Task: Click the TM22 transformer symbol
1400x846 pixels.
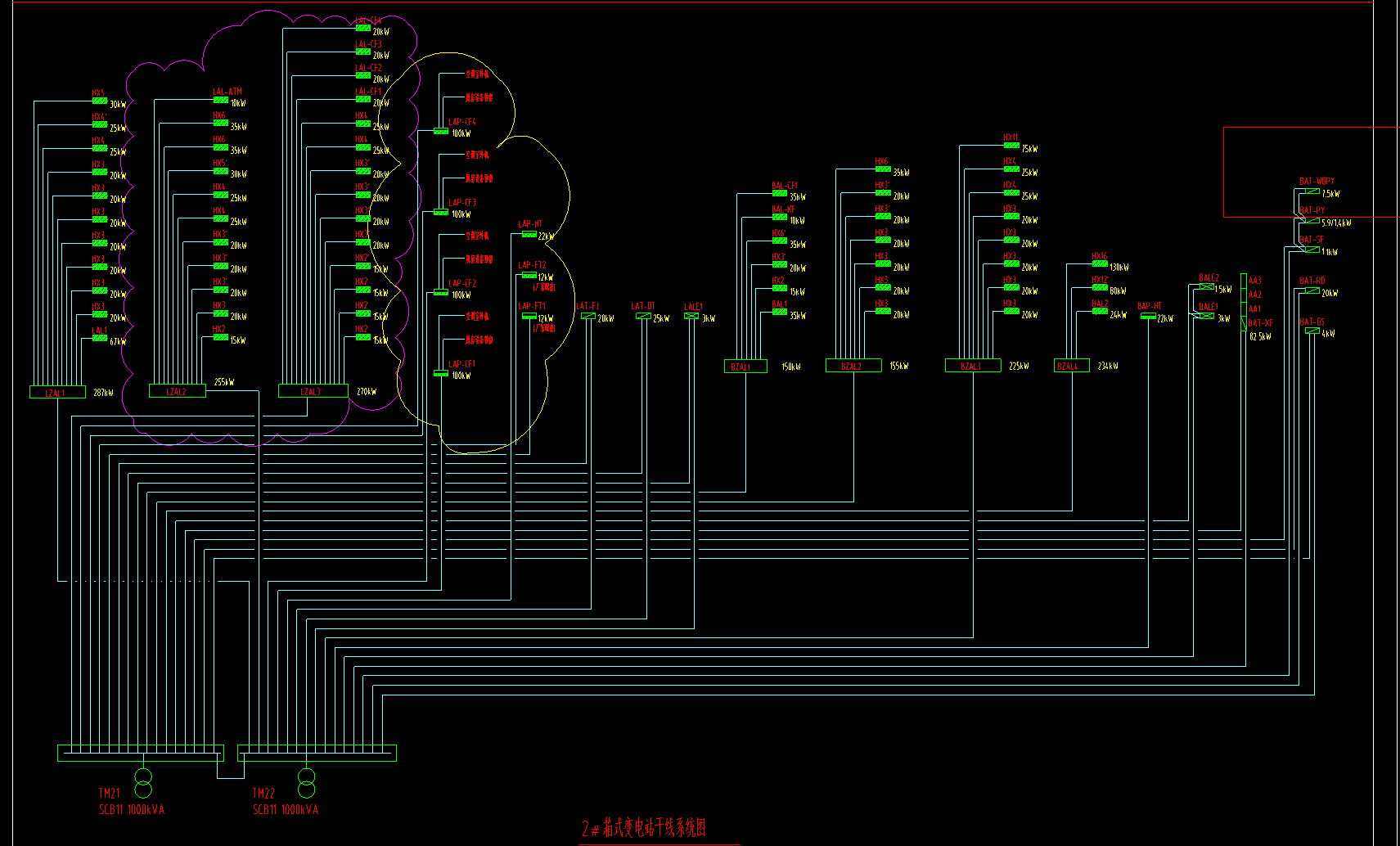Action: (x=307, y=783)
